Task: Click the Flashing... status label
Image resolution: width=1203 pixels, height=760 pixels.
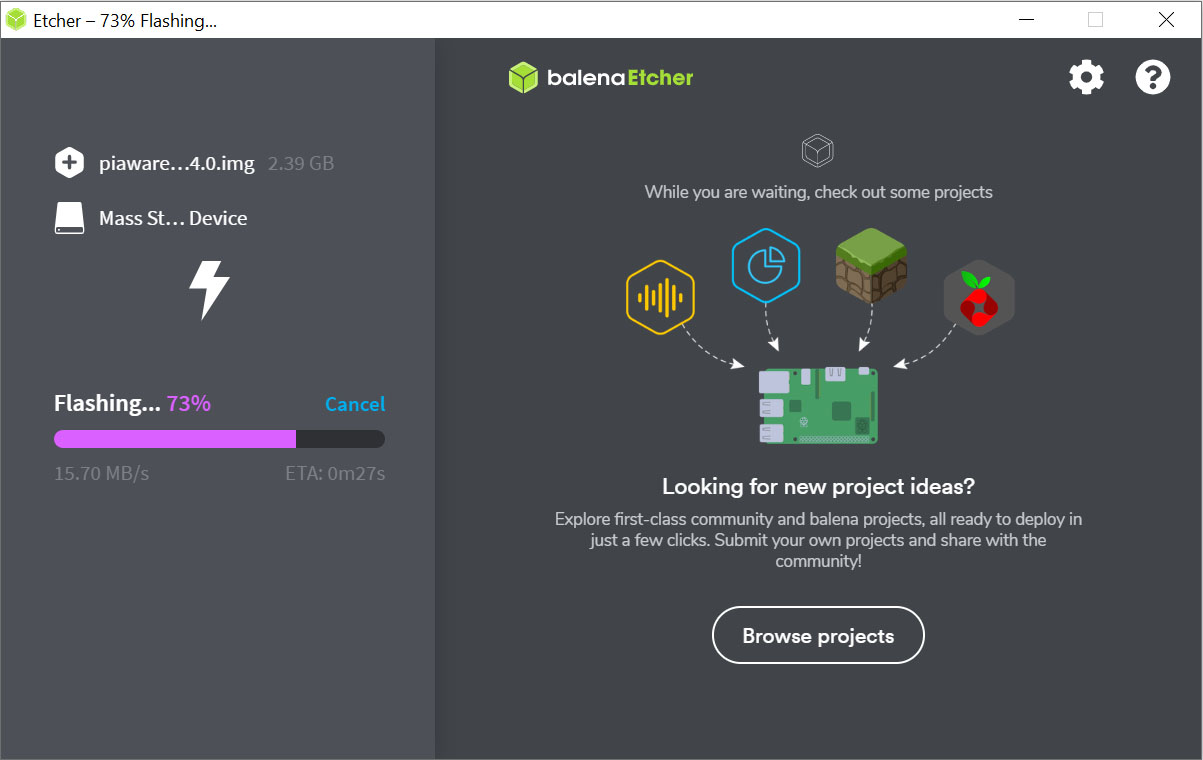Action: pyautogui.click(x=107, y=403)
